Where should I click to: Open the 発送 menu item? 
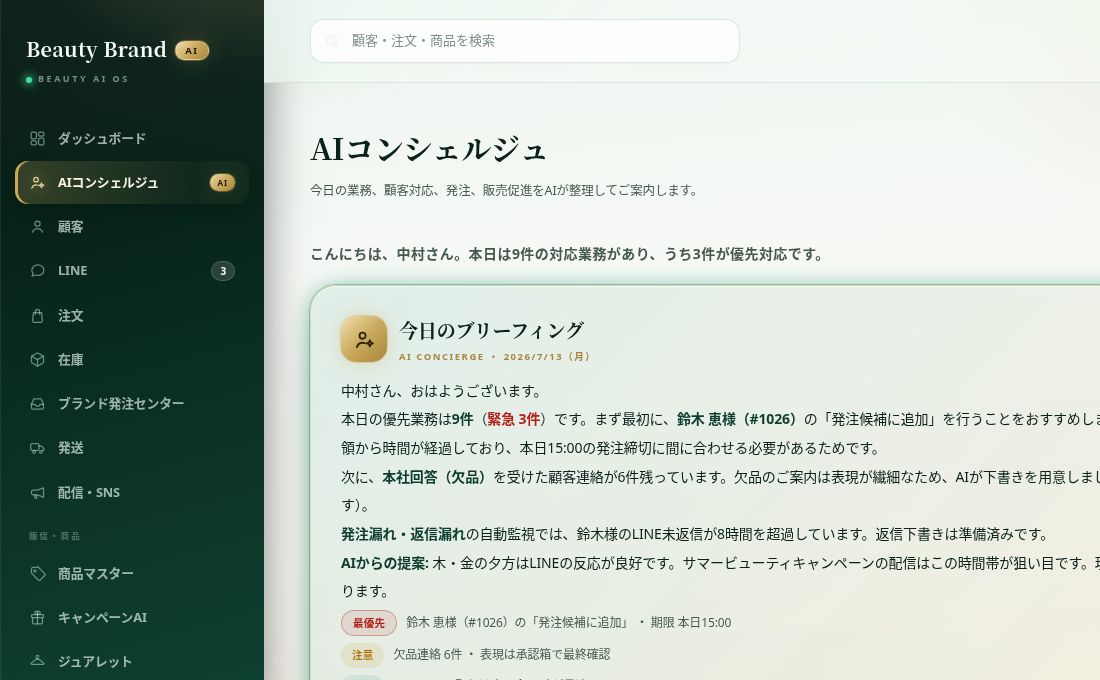click(132, 448)
